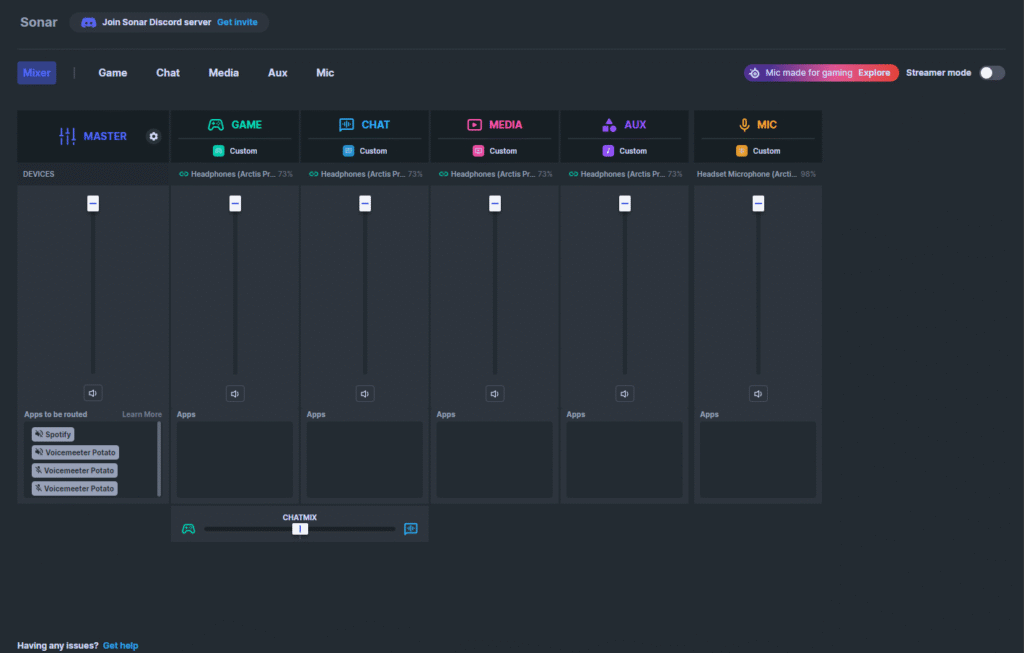Click the Explore mic promotion button
Viewport: 1024px width, 653px height.
coord(874,73)
